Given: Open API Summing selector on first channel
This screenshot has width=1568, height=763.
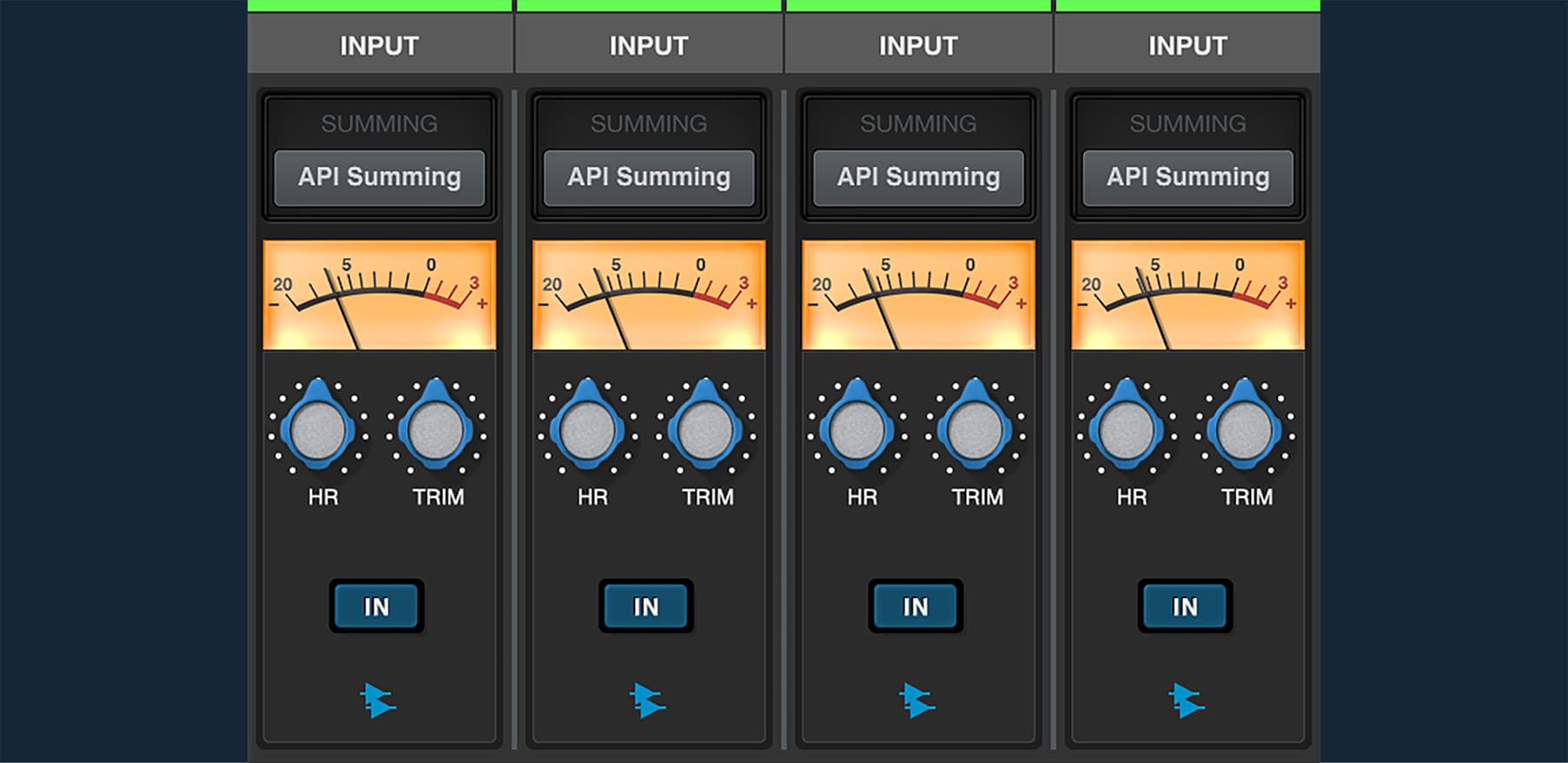Looking at the screenshot, I should click(x=380, y=177).
